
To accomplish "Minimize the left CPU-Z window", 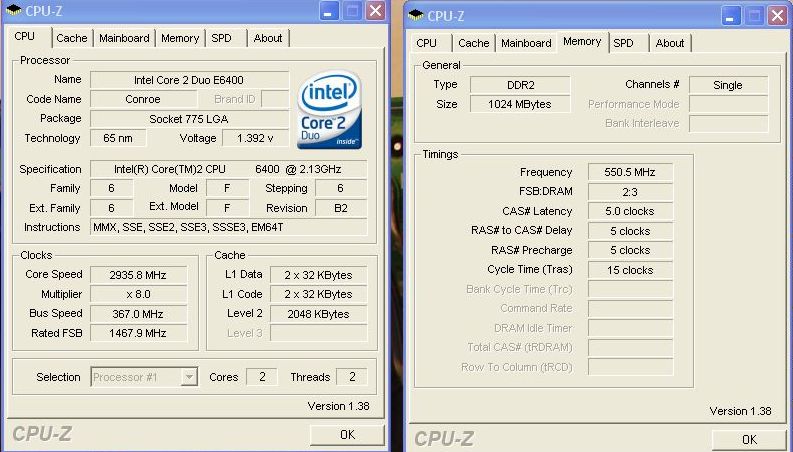I will (329, 11).
